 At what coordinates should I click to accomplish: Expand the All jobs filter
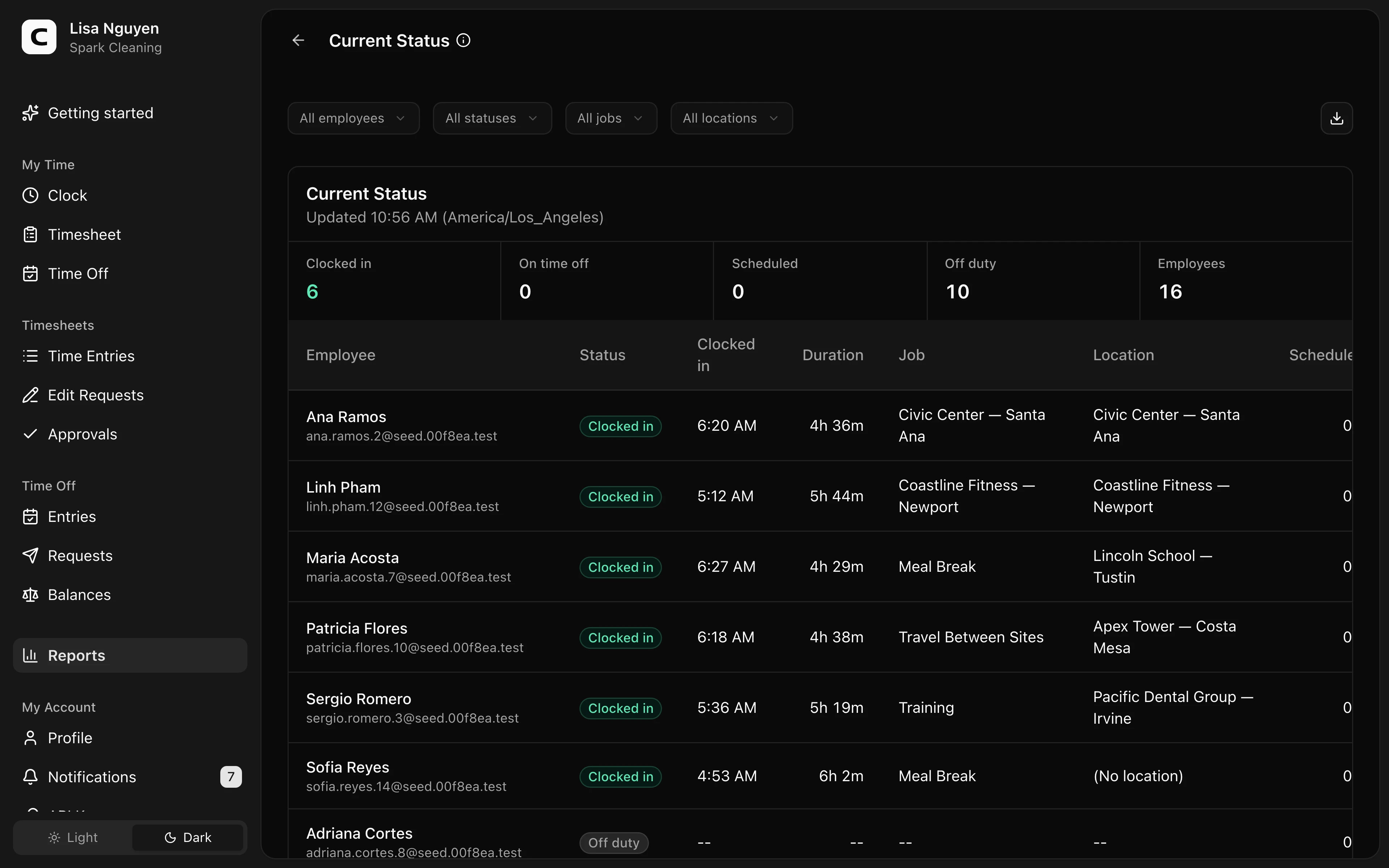(611, 118)
